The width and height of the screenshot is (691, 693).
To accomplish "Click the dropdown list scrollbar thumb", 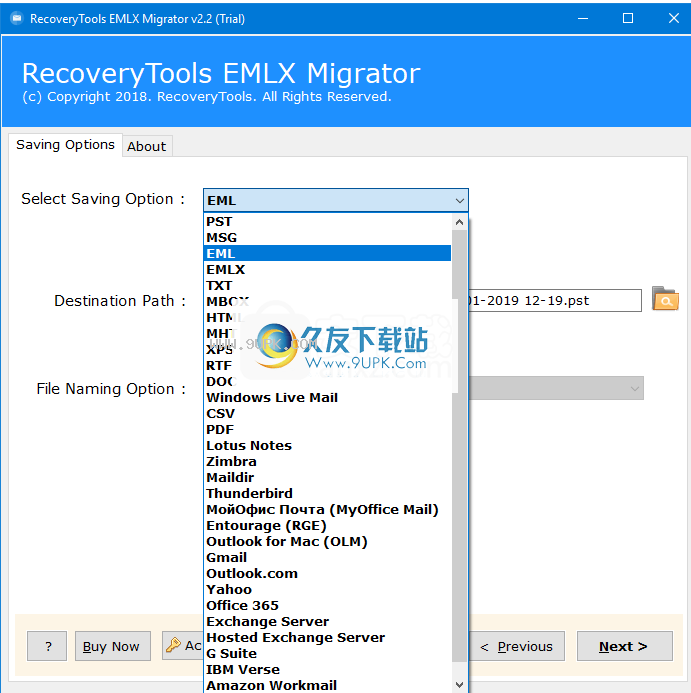I will point(459,446).
